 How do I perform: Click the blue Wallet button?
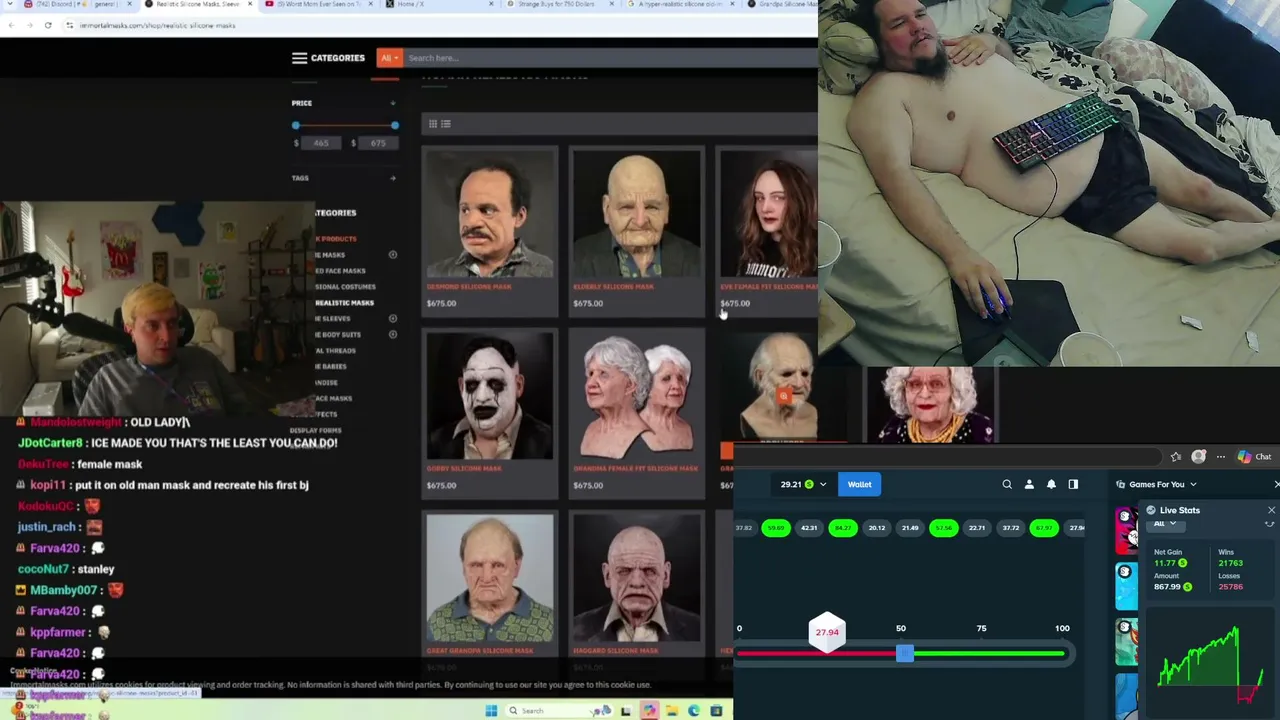coord(860,484)
